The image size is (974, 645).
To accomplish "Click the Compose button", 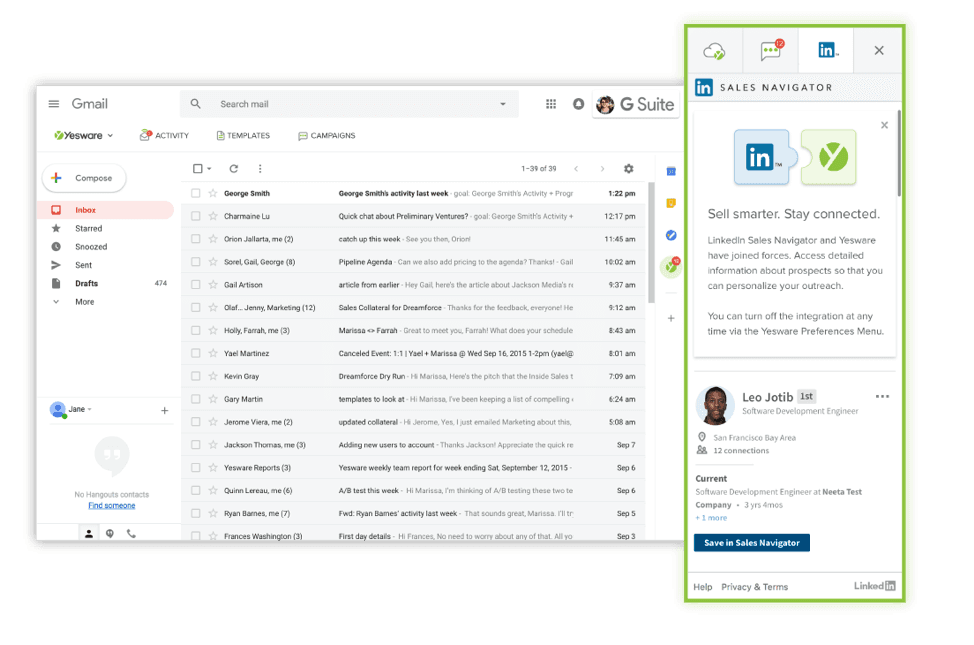I will (x=84, y=178).
